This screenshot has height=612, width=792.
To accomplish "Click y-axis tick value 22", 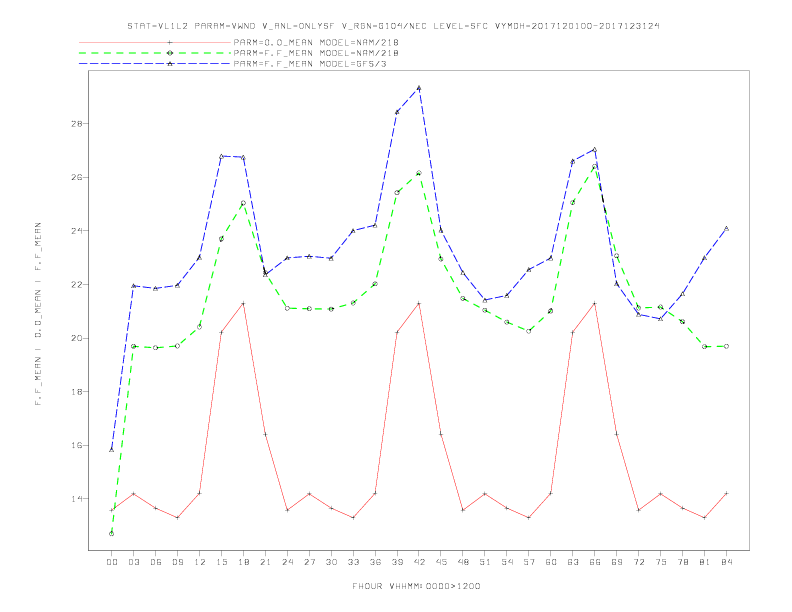I will (x=77, y=285).
